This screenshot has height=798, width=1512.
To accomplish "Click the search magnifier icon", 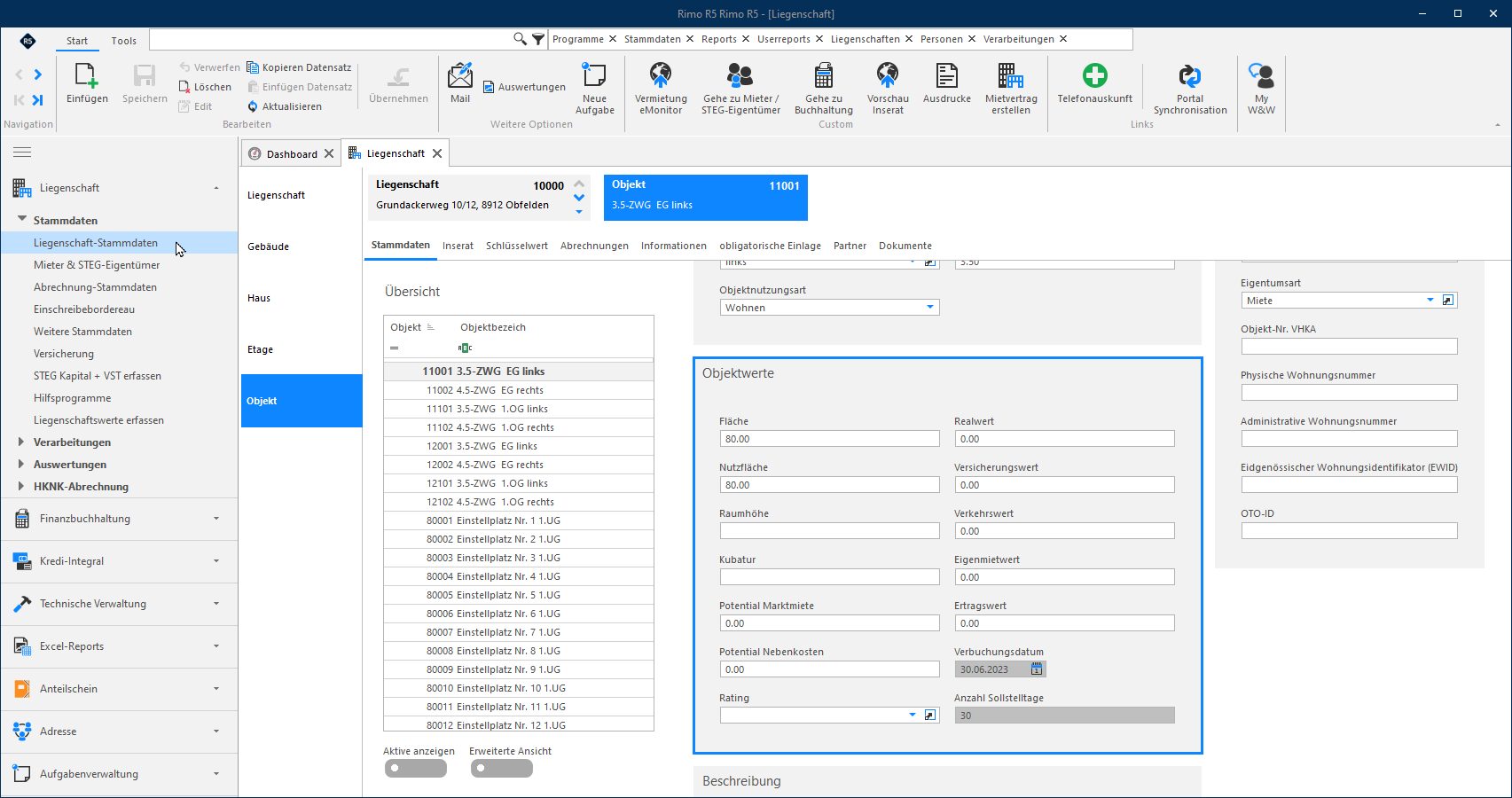I will [520, 39].
